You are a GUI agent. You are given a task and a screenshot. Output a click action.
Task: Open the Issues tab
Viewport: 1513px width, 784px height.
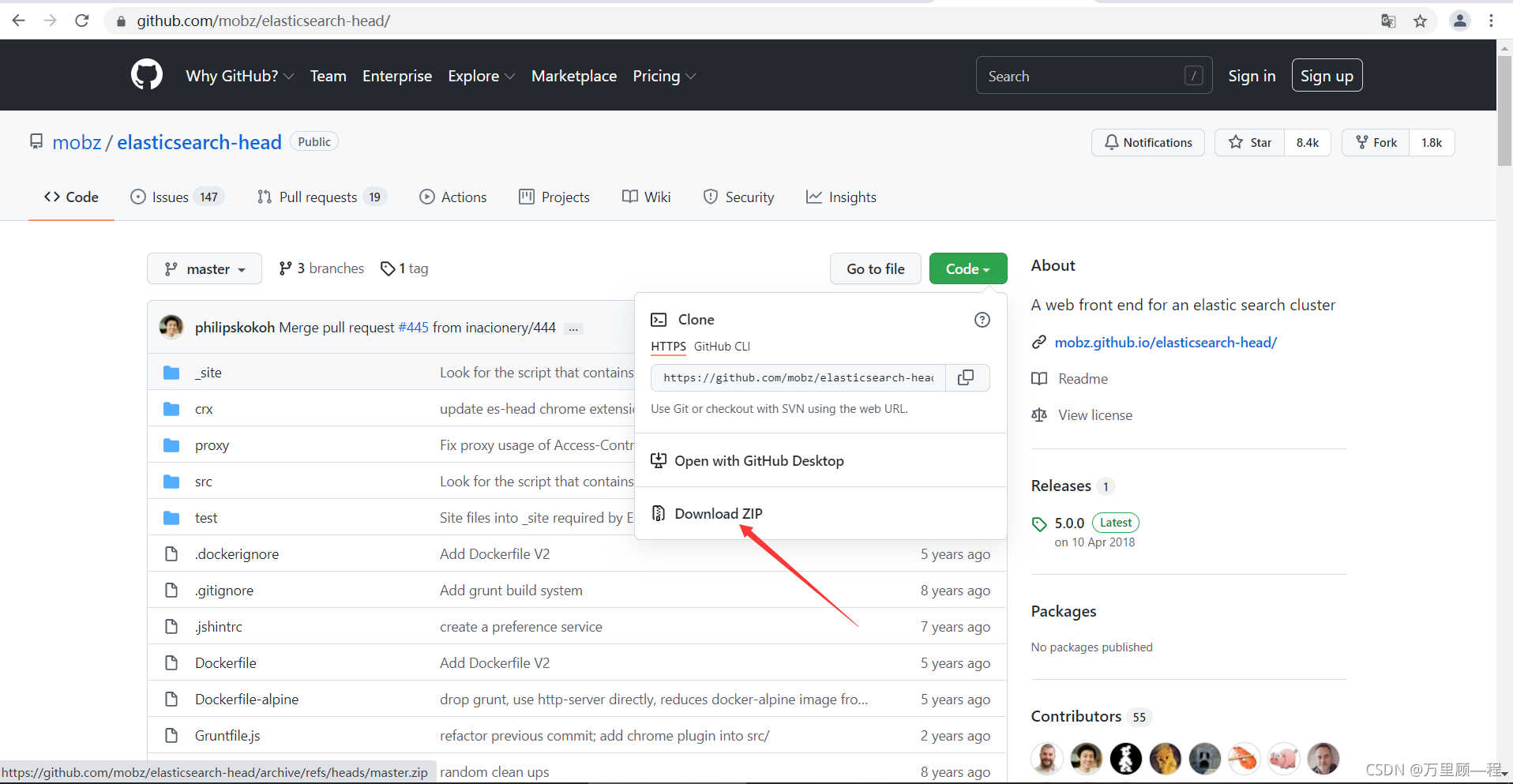178,197
